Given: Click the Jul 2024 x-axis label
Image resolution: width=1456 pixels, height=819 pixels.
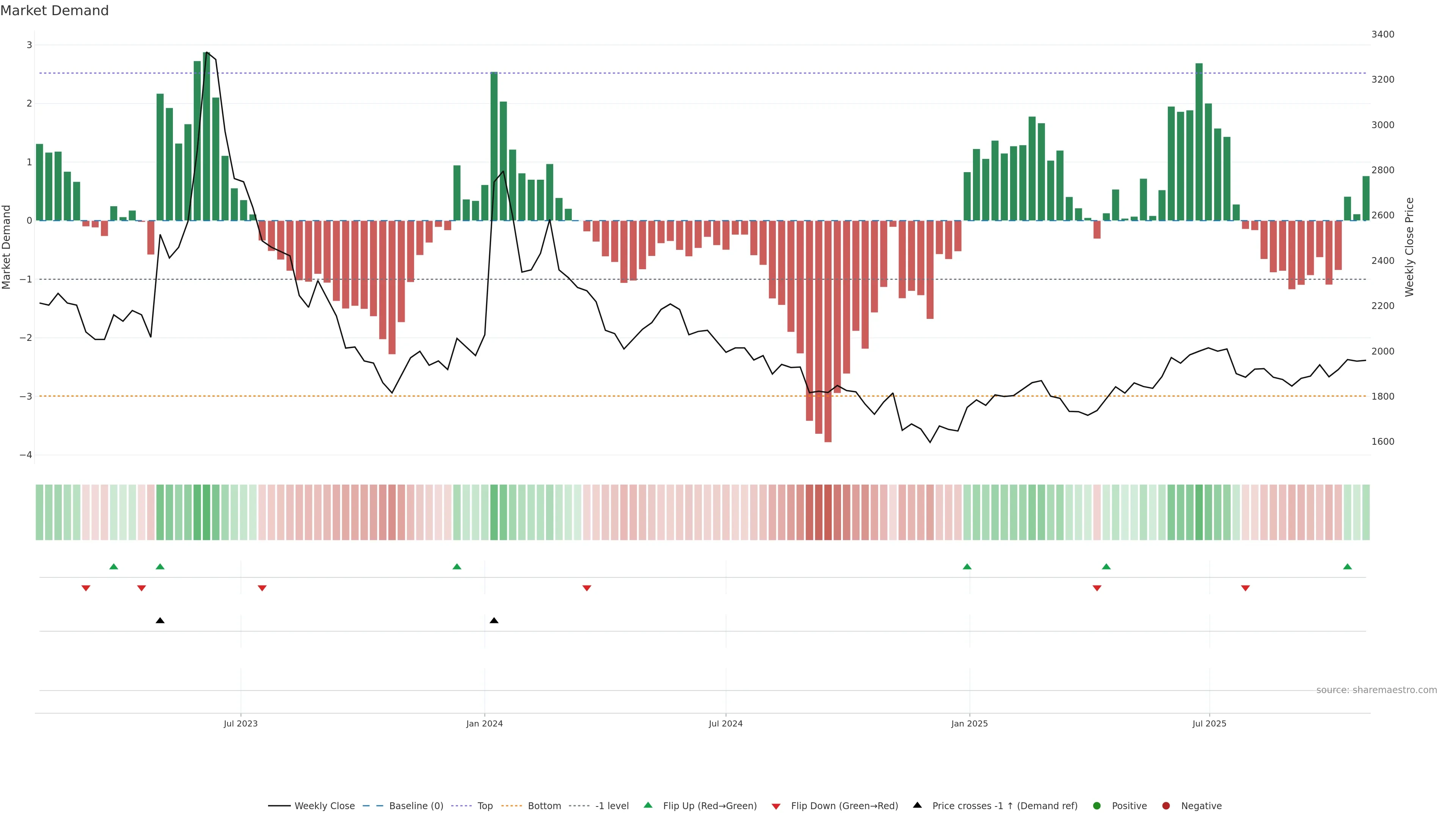Looking at the screenshot, I should pos(726,723).
